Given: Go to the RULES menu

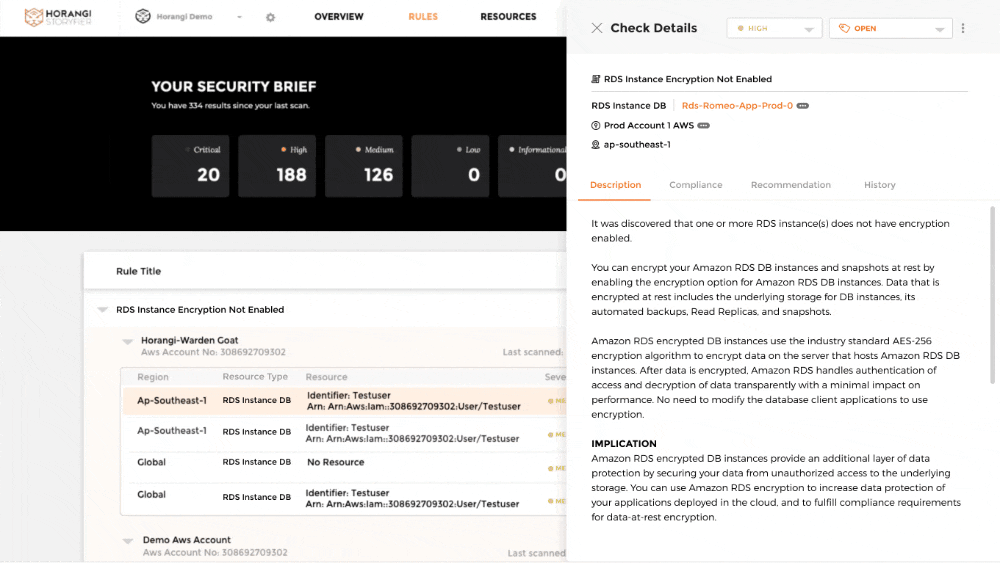Looking at the screenshot, I should coord(423,17).
